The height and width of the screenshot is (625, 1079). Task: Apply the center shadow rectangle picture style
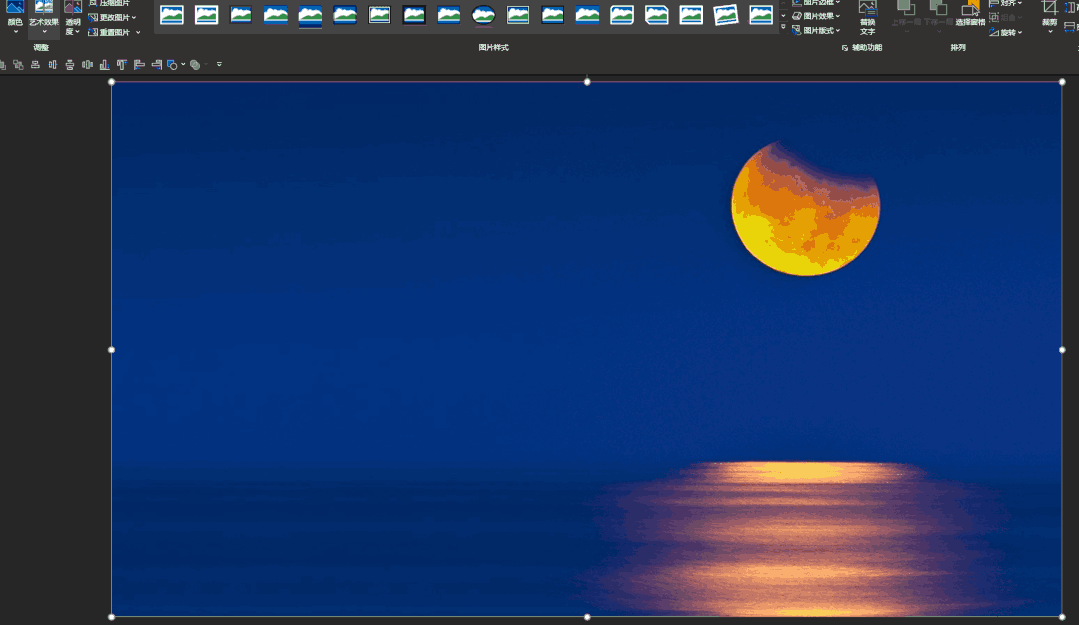(x=587, y=14)
